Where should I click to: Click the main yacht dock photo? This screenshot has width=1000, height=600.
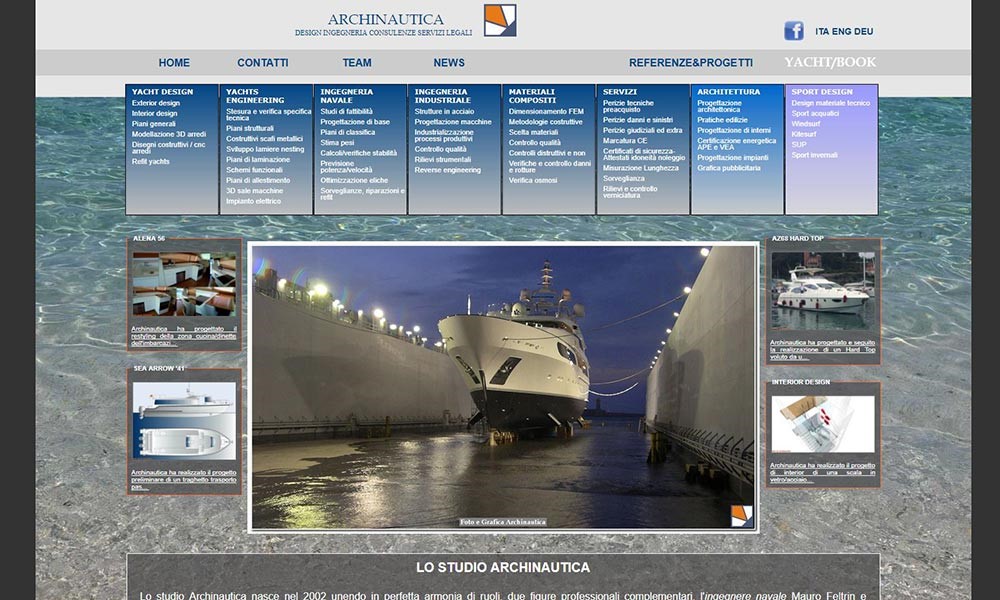pyautogui.click(x=503, y=387)
